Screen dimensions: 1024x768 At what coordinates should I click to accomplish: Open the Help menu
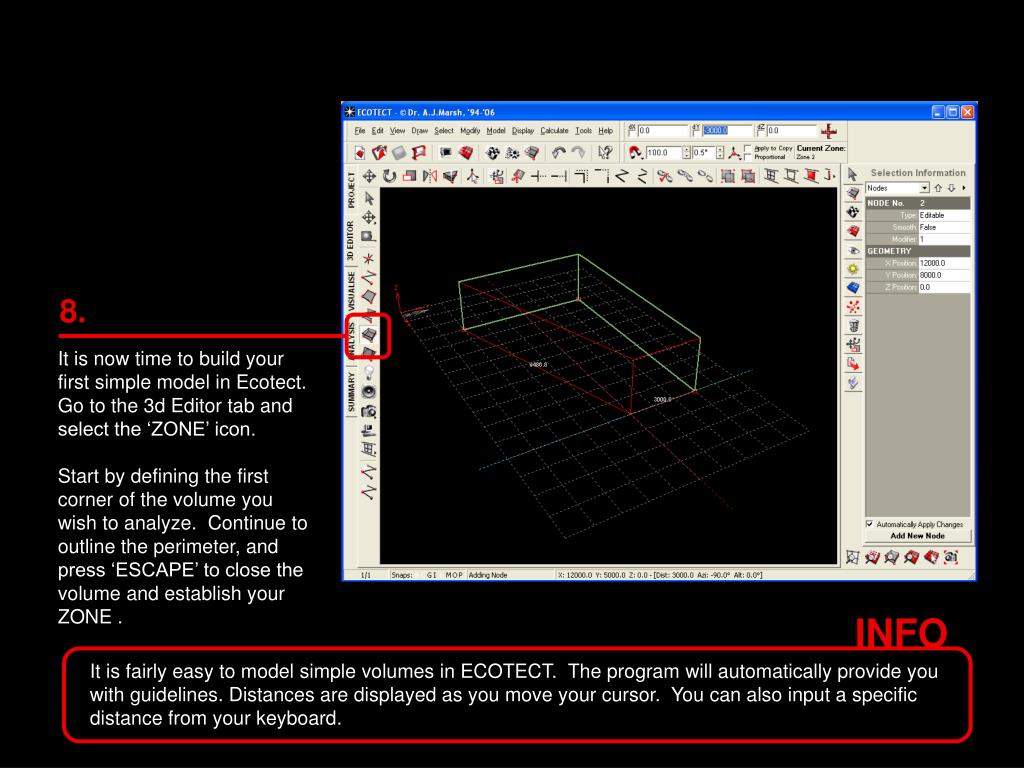(x=605, y=131)
